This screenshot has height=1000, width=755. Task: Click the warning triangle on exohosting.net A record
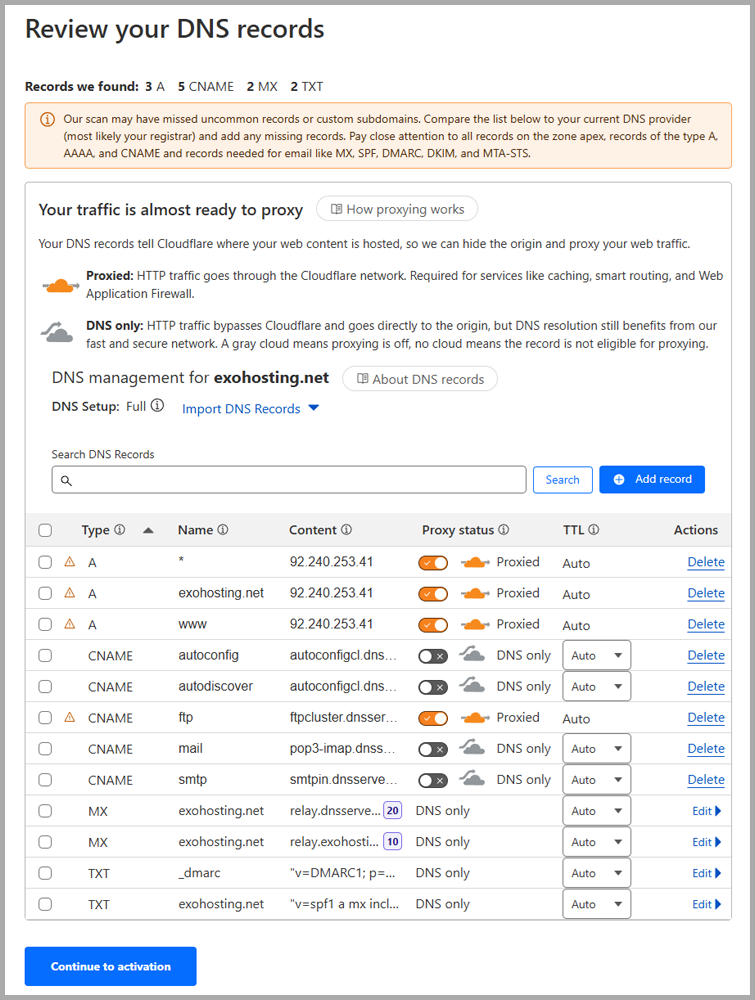70,593
